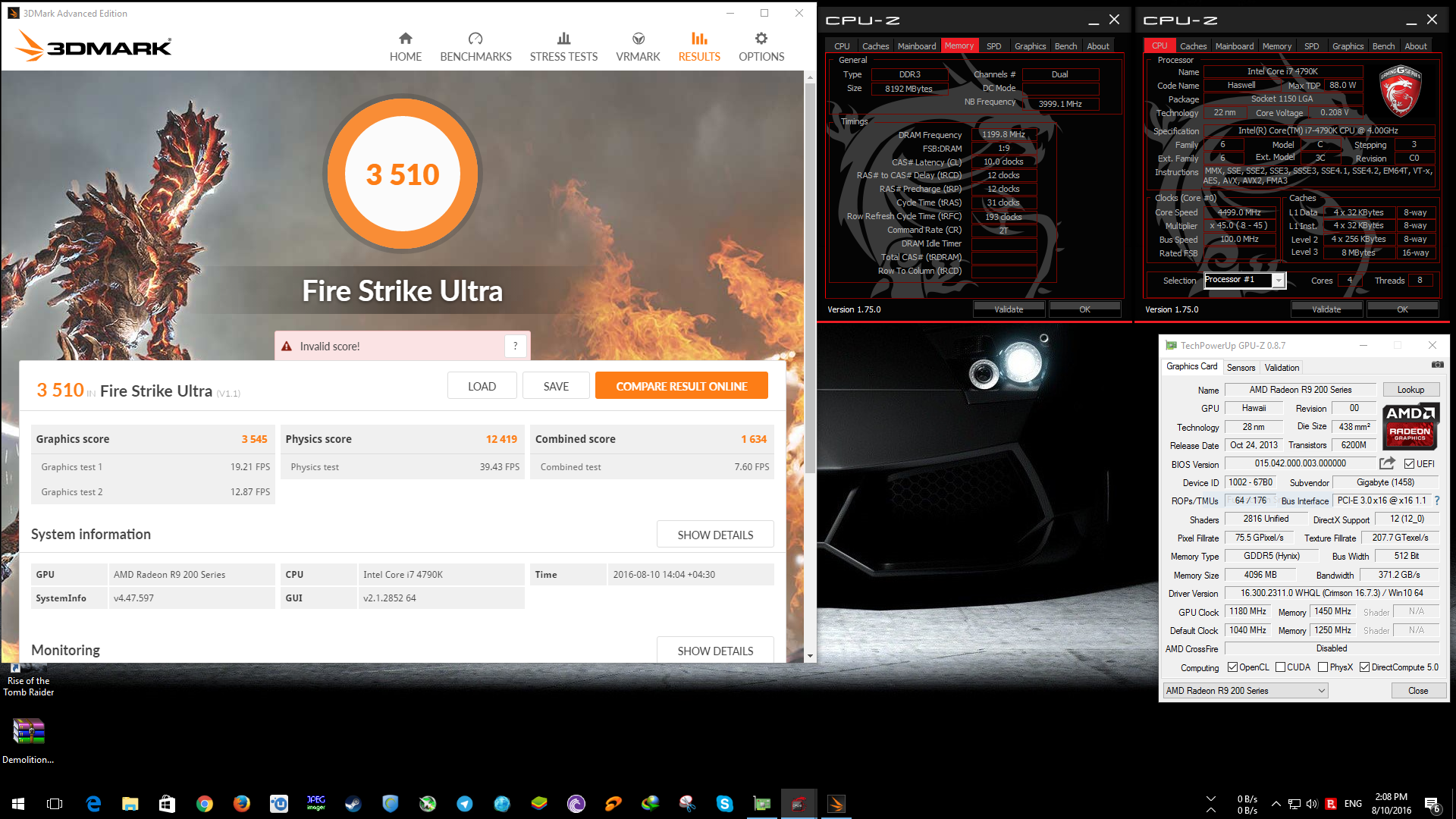The image size is (1456, 819).
Task: Open the Rise of the Tomb Raider desktop shortcut
Action: point(29,680)
